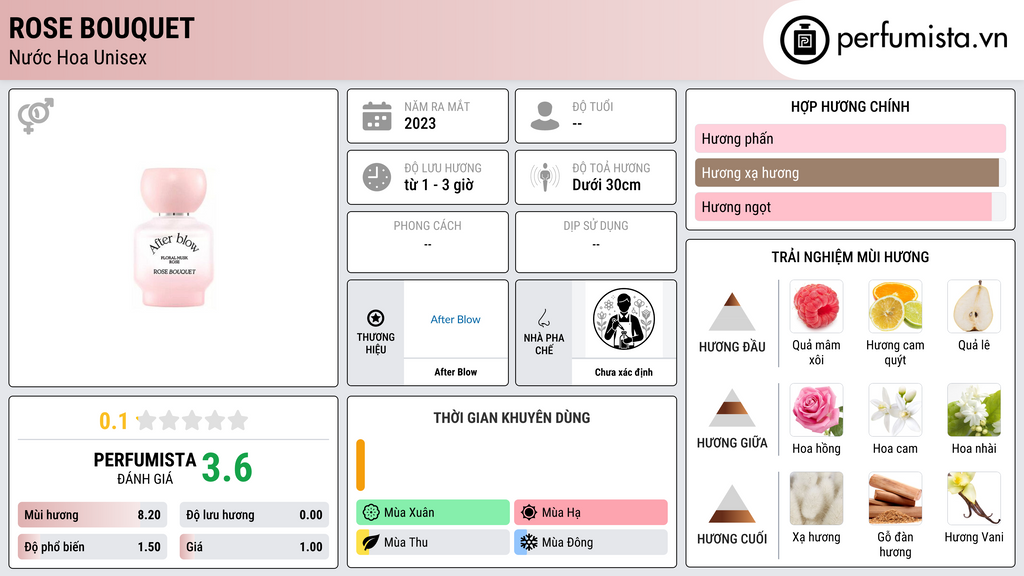Click the Mùa Hạ season bar
Image resolution: width=1024 pixels, height=576 pixels.
[591, 513]
